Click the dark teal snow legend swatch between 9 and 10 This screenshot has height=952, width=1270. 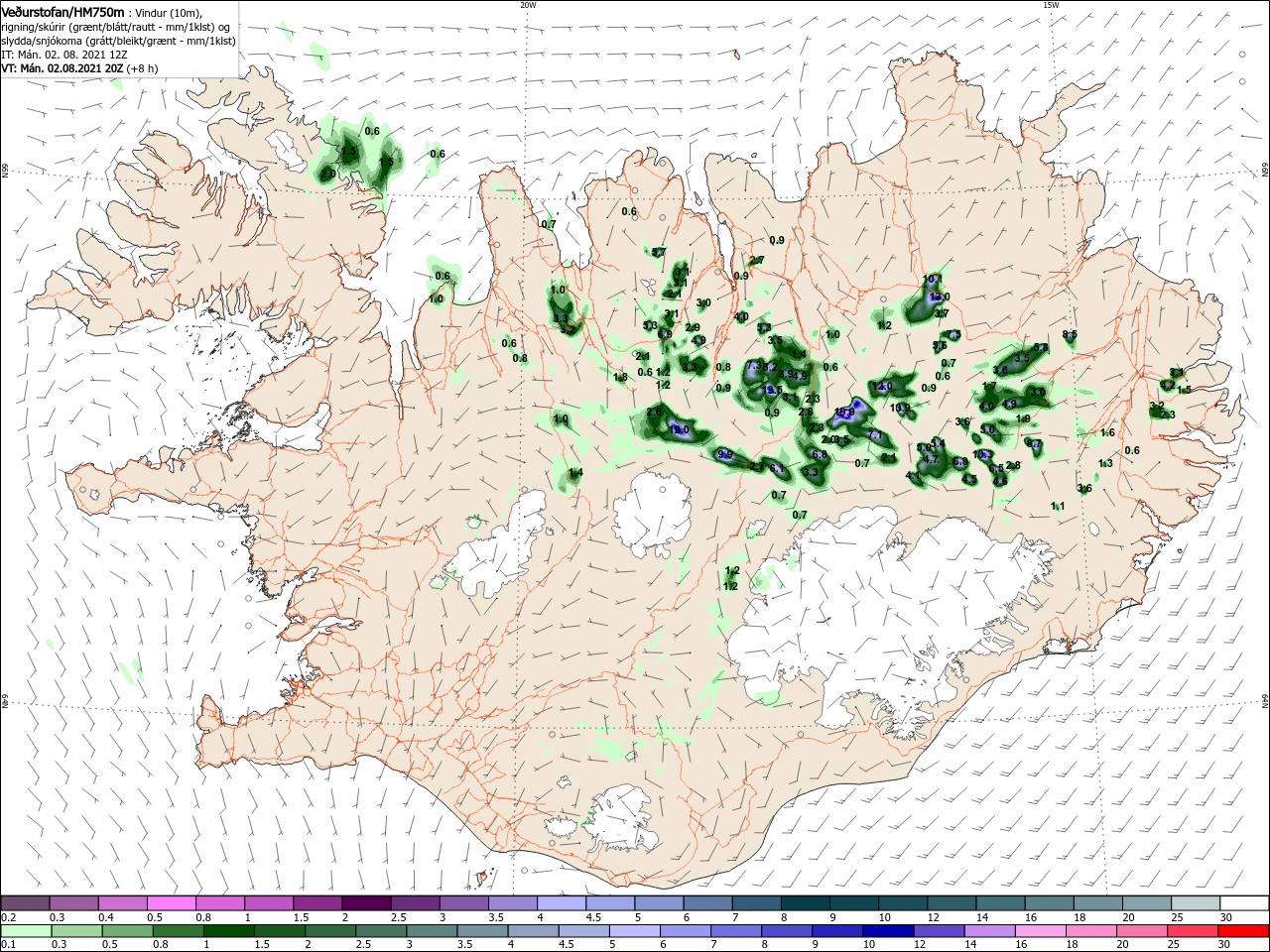[x=854, y=903]
